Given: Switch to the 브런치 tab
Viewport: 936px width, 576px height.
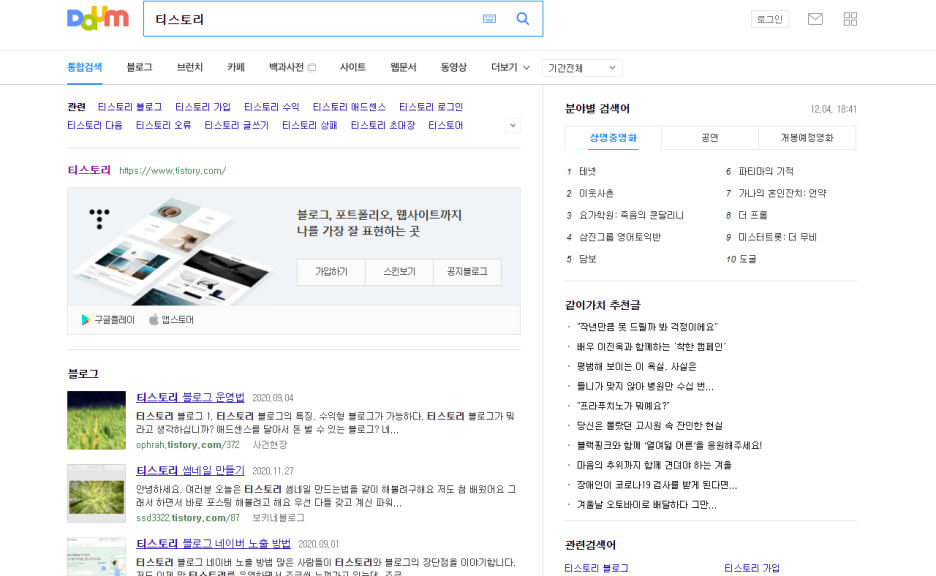Looking at the screenshot, I should coord(190,67).
